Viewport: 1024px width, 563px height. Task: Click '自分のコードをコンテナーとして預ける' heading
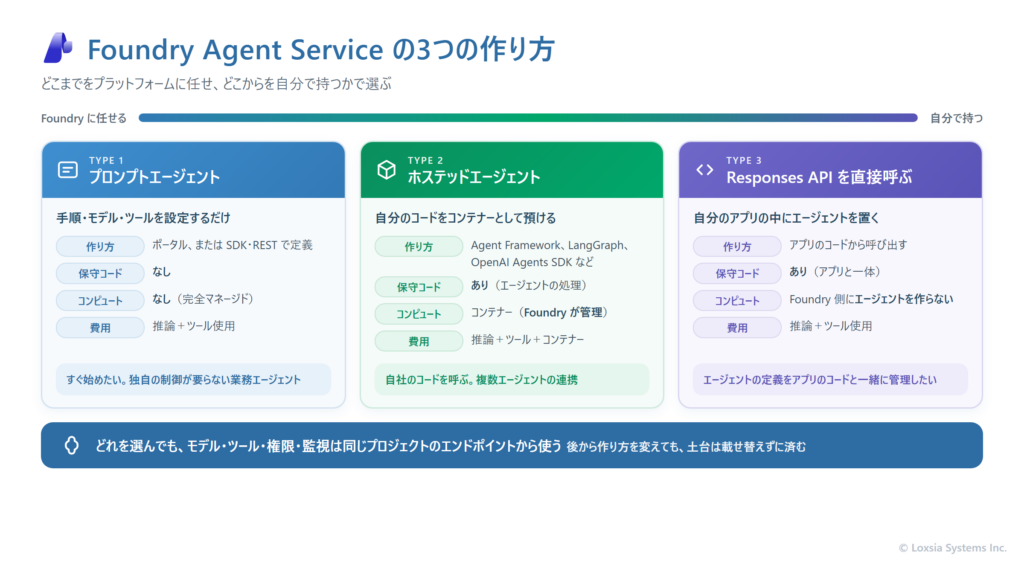click(466, 218)
